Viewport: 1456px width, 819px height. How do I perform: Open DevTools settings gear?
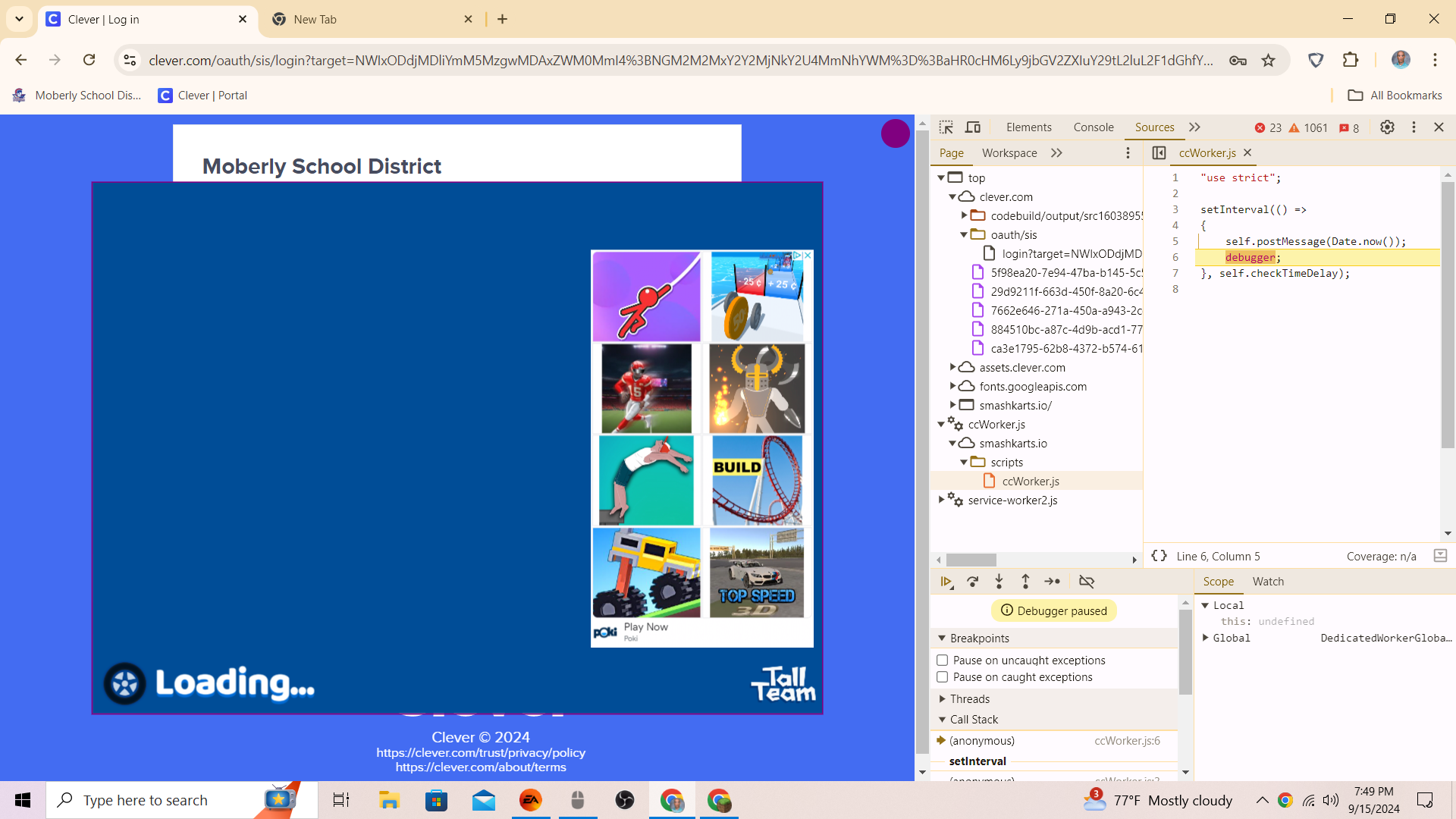click(x=1387, y=127)
